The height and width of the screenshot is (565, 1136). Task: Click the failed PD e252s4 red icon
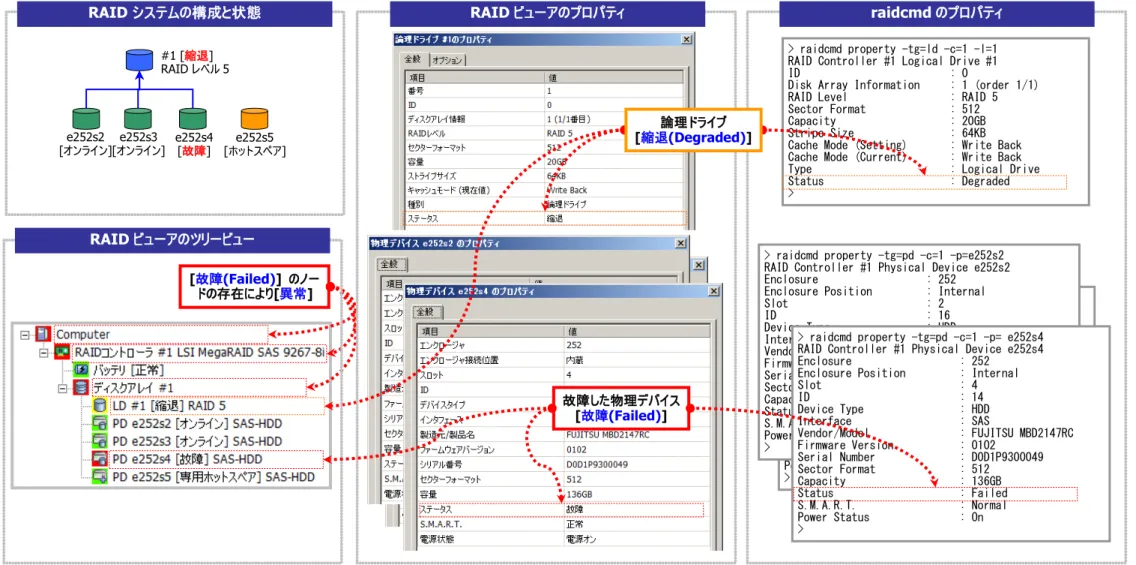(99, 459)
